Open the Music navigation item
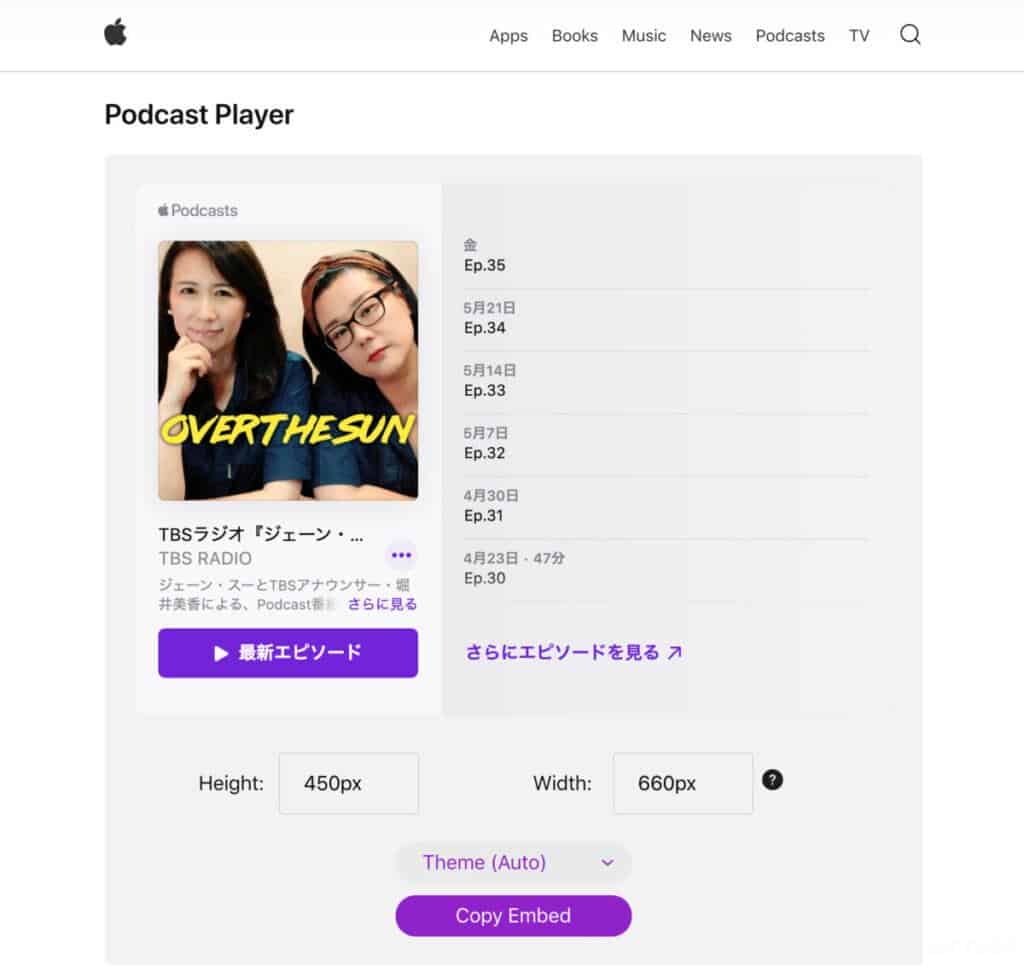This screenshot has height=972, width=1024. pyautogui.click(x=643, y=36)
